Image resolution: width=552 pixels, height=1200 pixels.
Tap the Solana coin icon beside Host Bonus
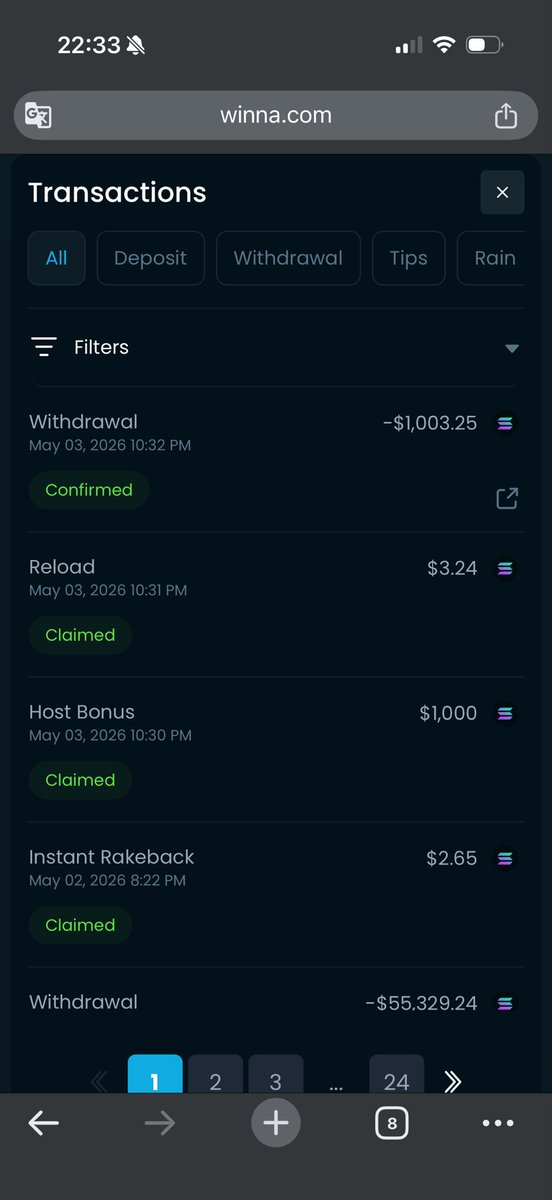tap(505, 713)
